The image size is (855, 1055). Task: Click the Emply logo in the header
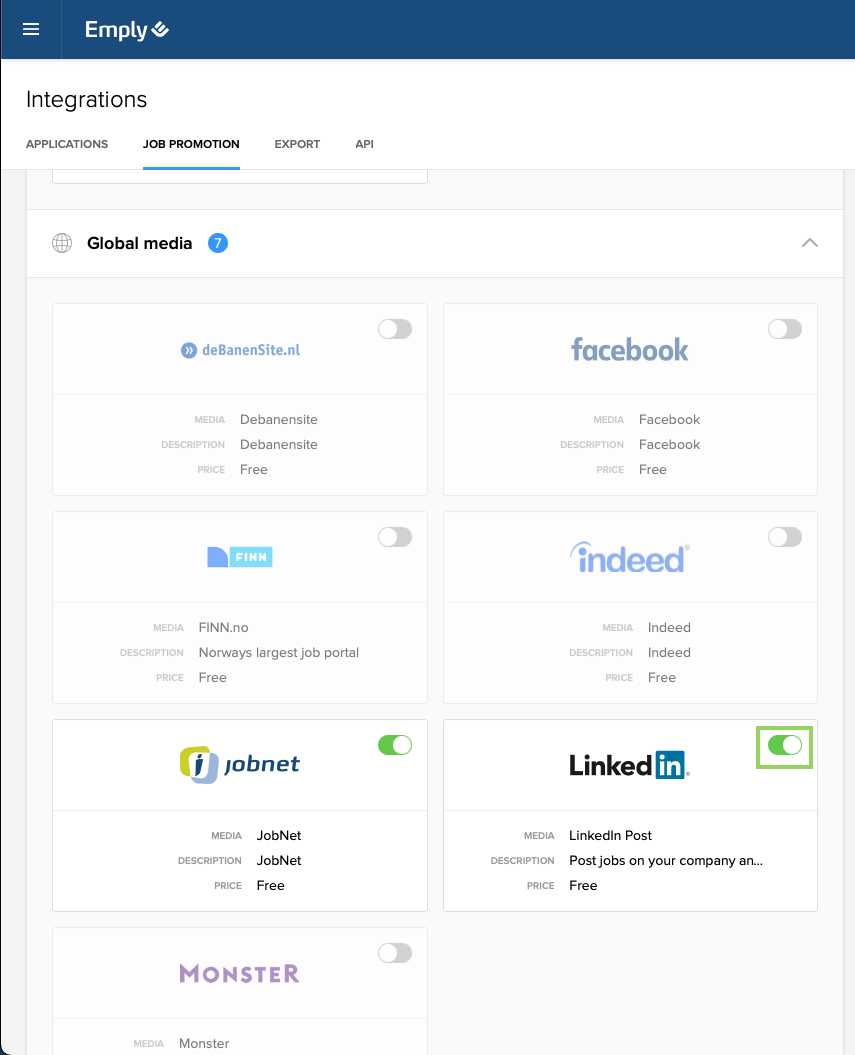[125, 29]
